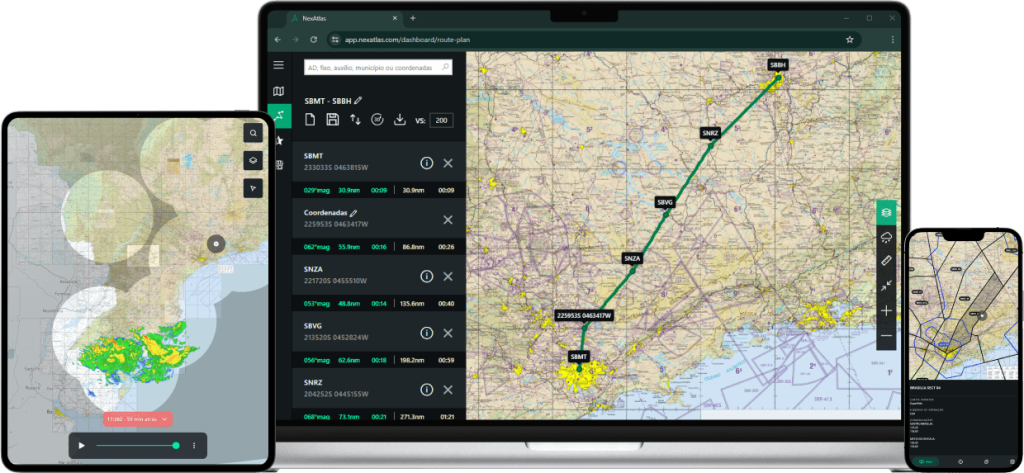This screenshot has width=1024, height=473.
Task: Select the active route planning sidebar tab
Action: pyautogui.click(x=279, y=117)
